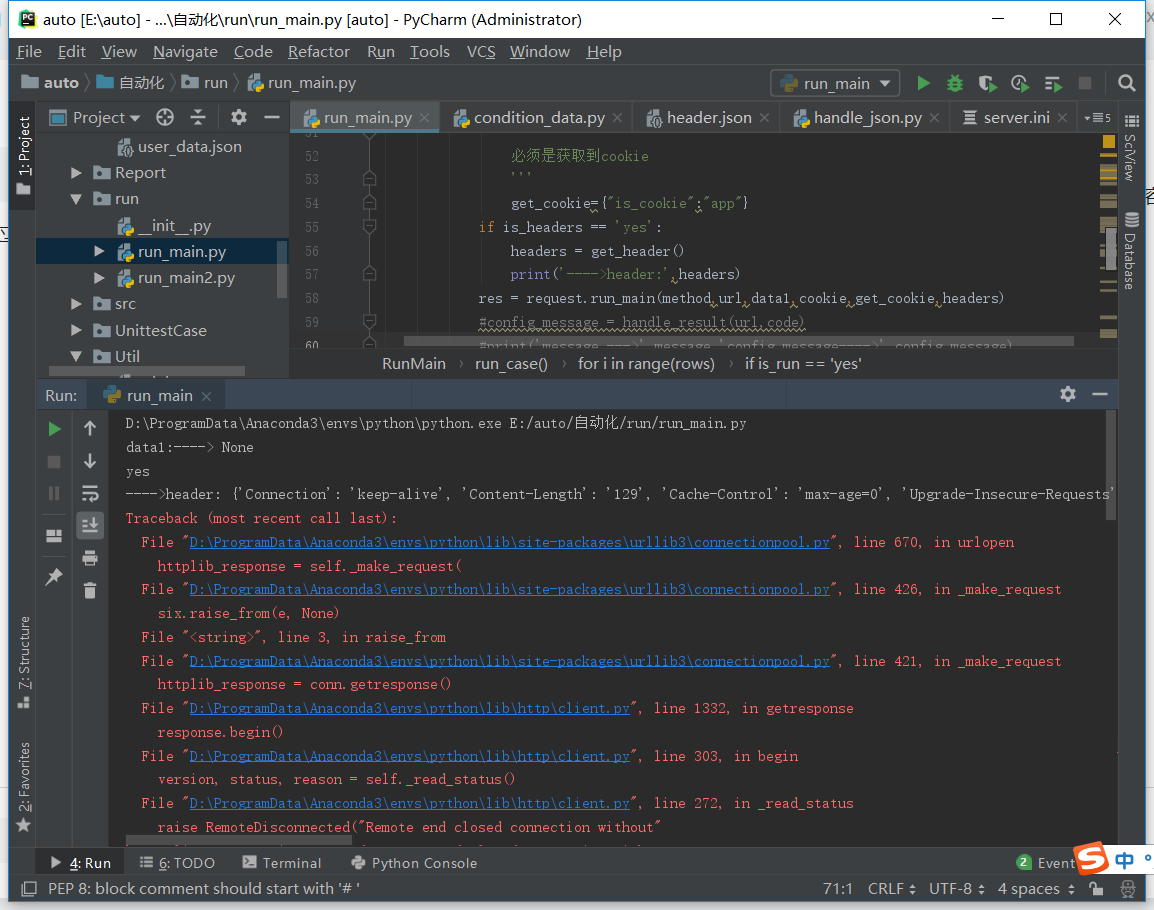Open the SciView side panel
The height and width of the screenshot is (910, 1154).
(x=1131, y=147)
